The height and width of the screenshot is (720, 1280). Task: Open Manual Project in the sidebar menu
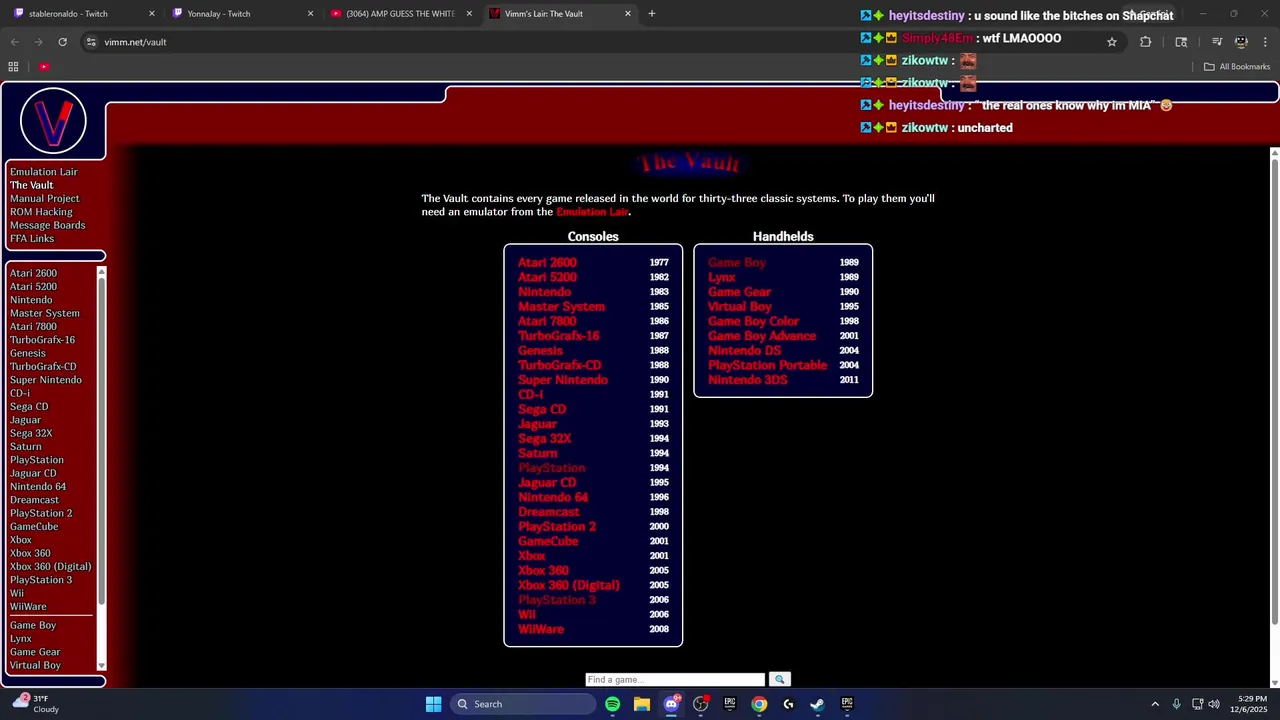(x=45, y=199)
